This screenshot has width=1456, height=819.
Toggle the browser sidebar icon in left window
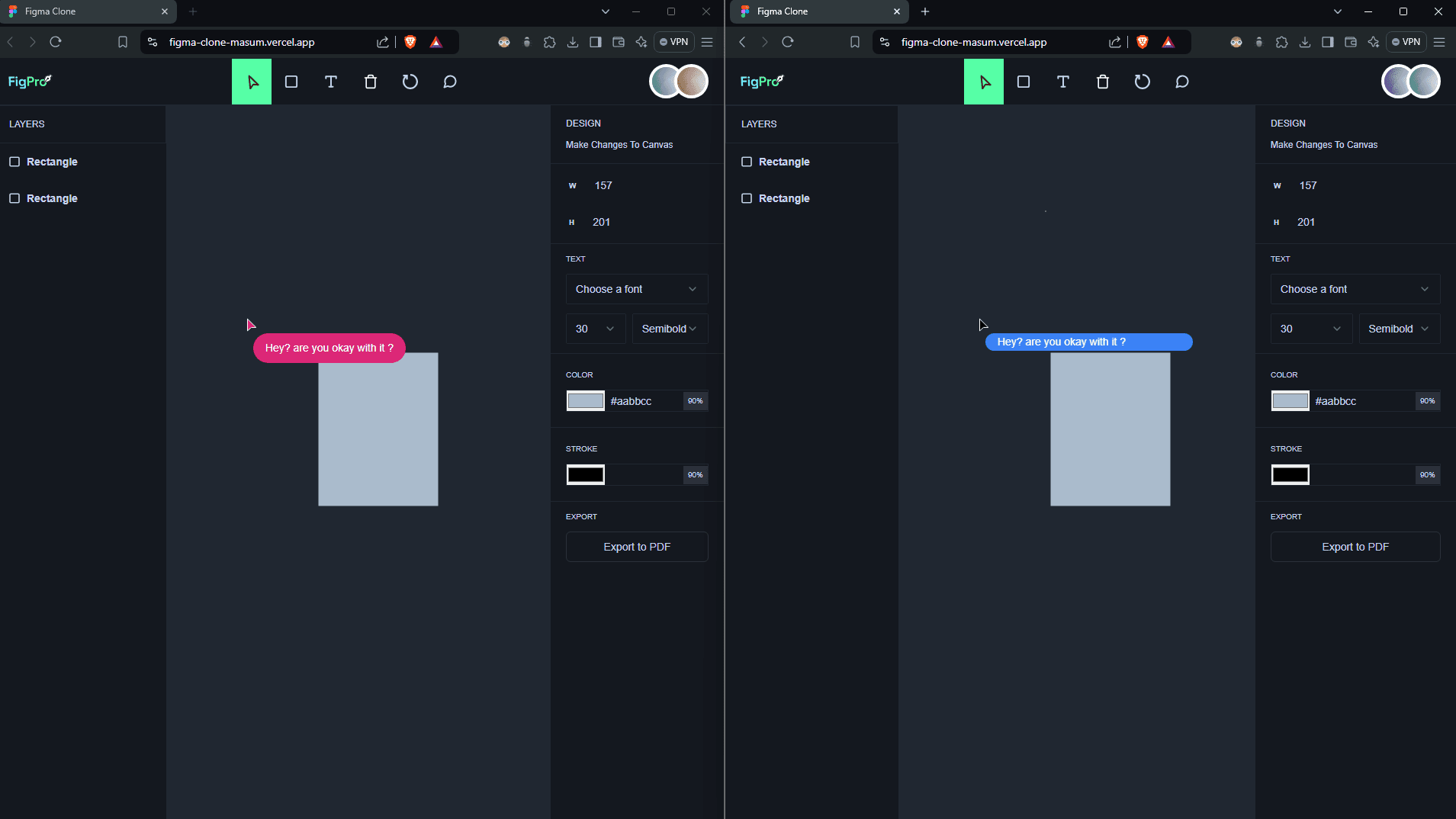596,42
